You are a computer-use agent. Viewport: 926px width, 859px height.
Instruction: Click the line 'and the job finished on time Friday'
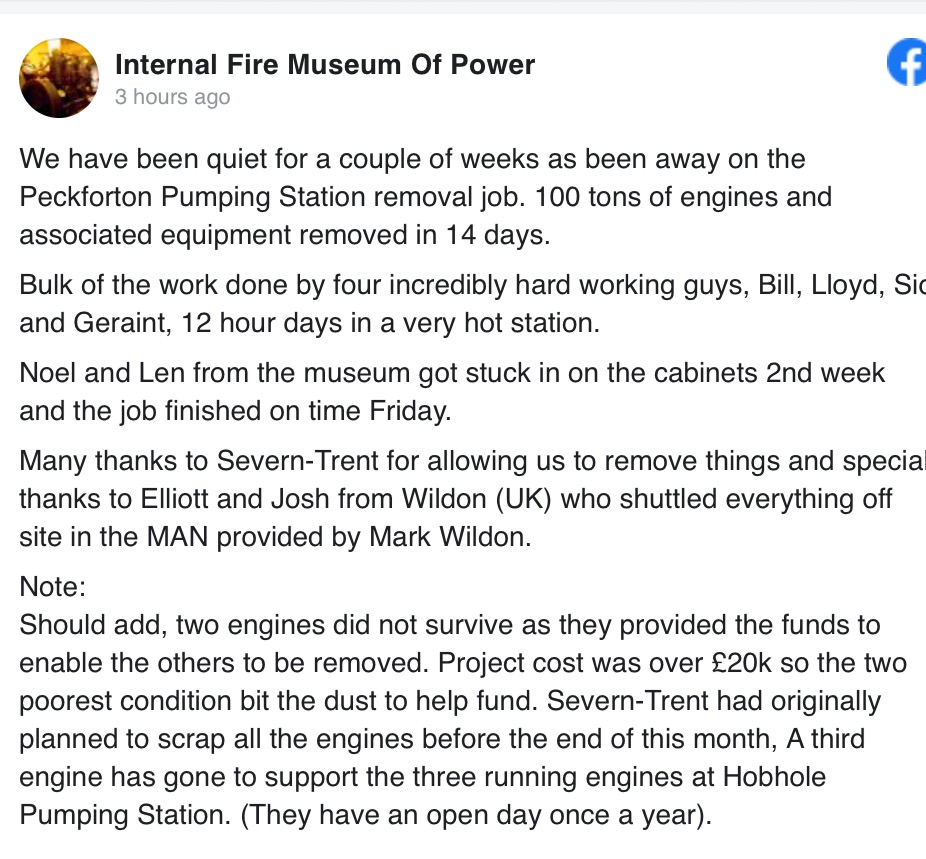pyautogui.click(x=235, y=411)
